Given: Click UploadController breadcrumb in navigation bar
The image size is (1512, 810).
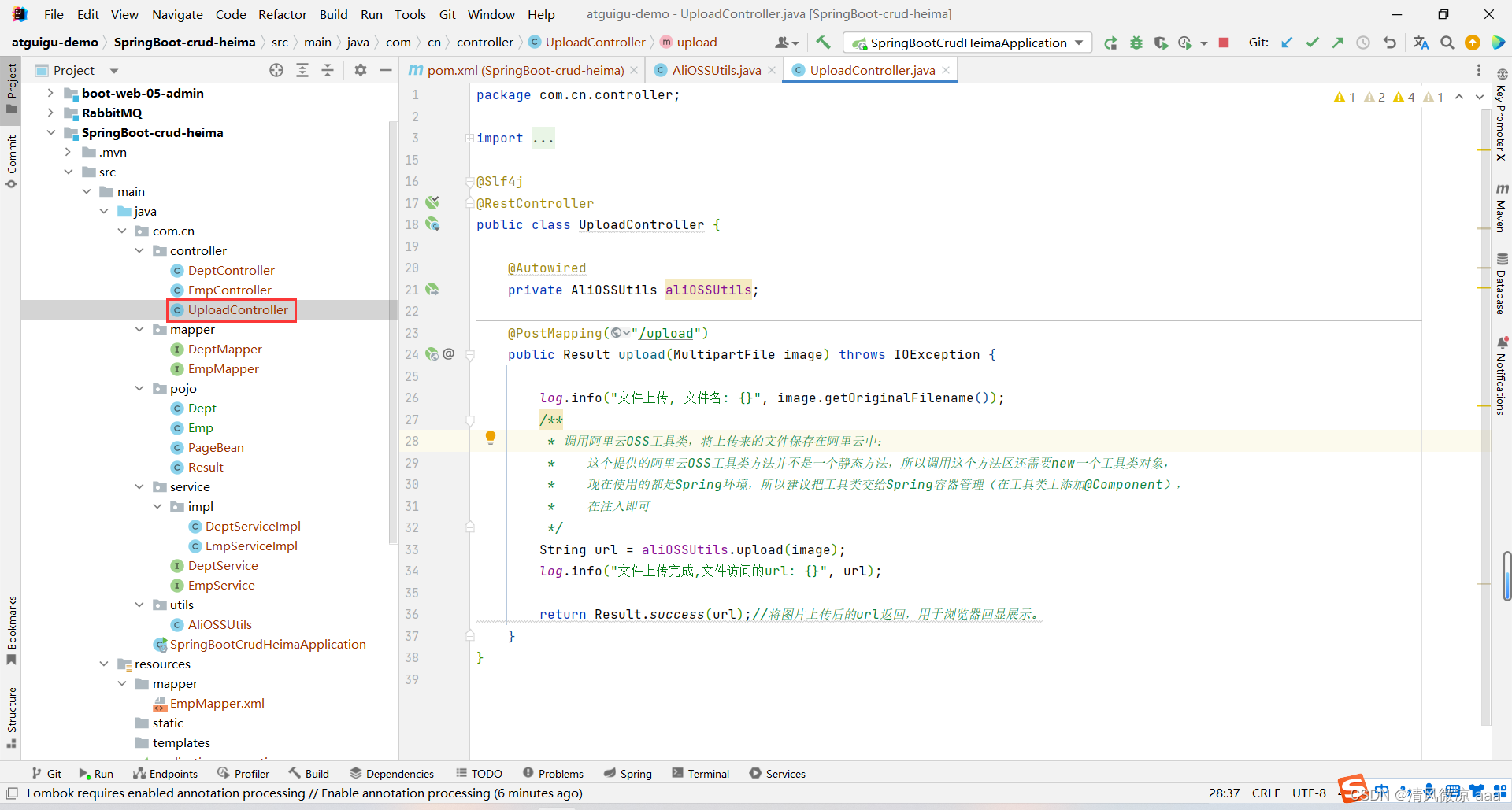Looking at the screenshot, I should (x=595, y=43).
